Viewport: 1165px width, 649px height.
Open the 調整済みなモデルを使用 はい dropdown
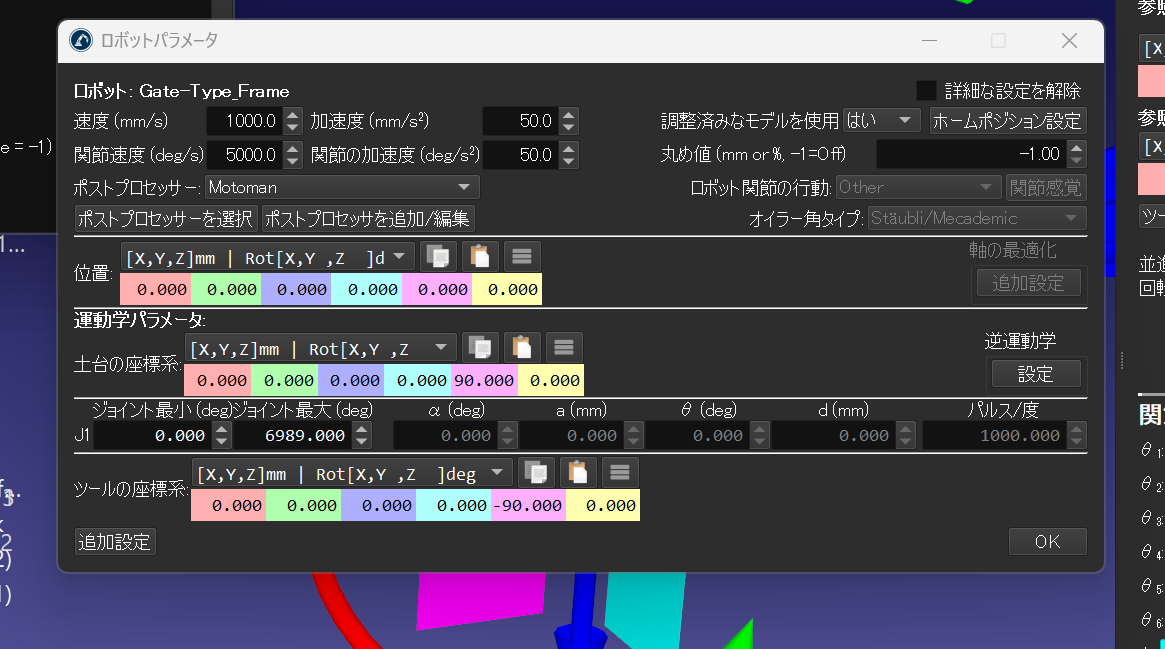point(881,121)
